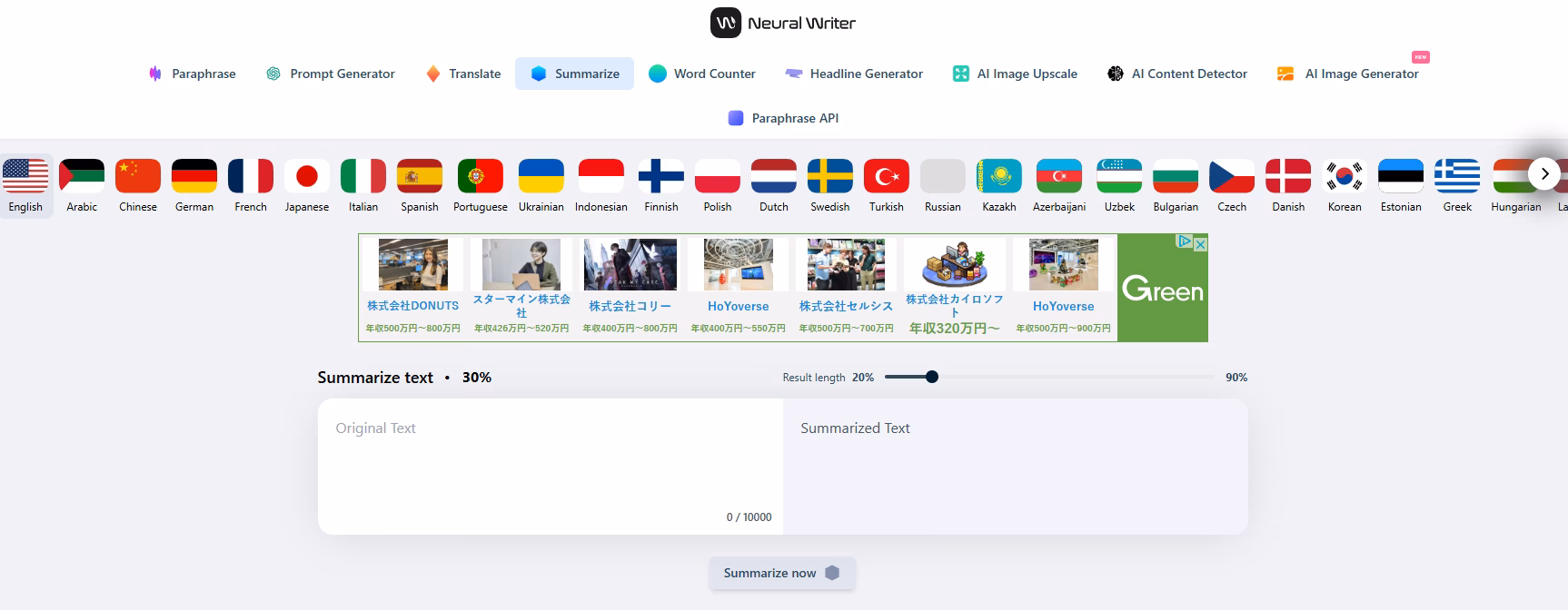Select the Indonesian flag
Viewport: 1568px width, 610px height.
(601, 176)
